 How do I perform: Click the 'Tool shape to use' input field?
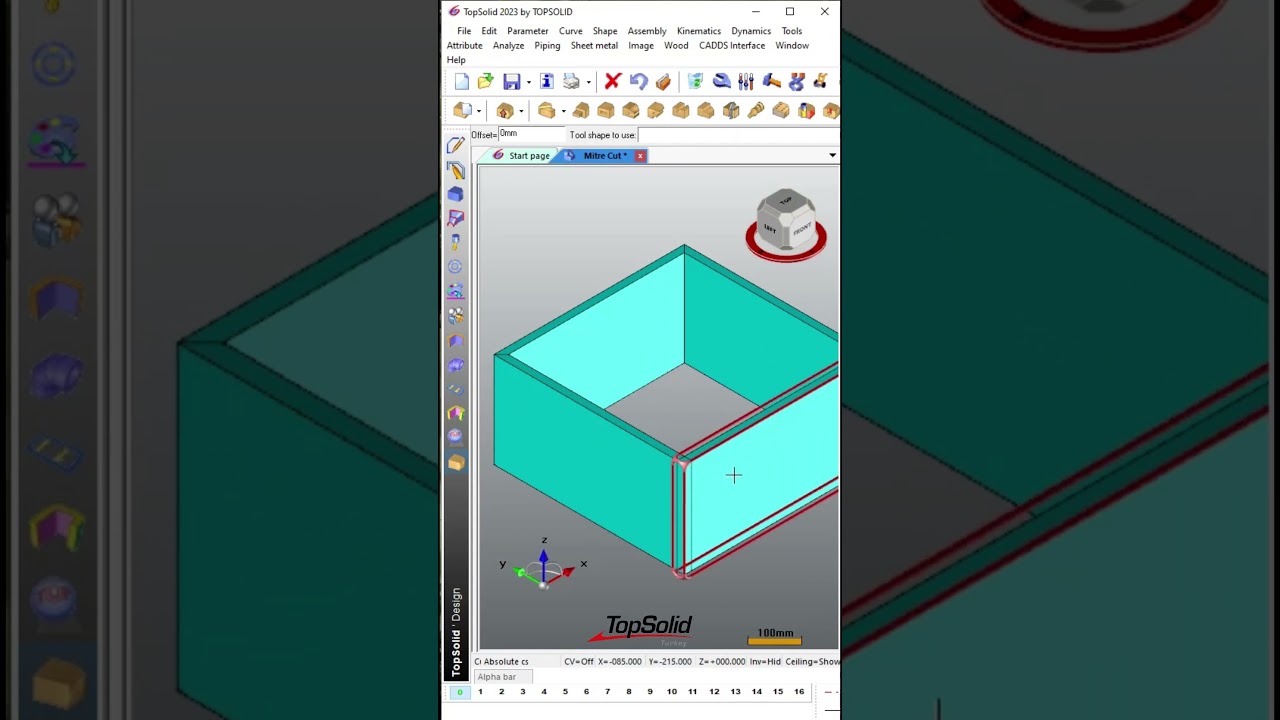[x=738, y=135]
